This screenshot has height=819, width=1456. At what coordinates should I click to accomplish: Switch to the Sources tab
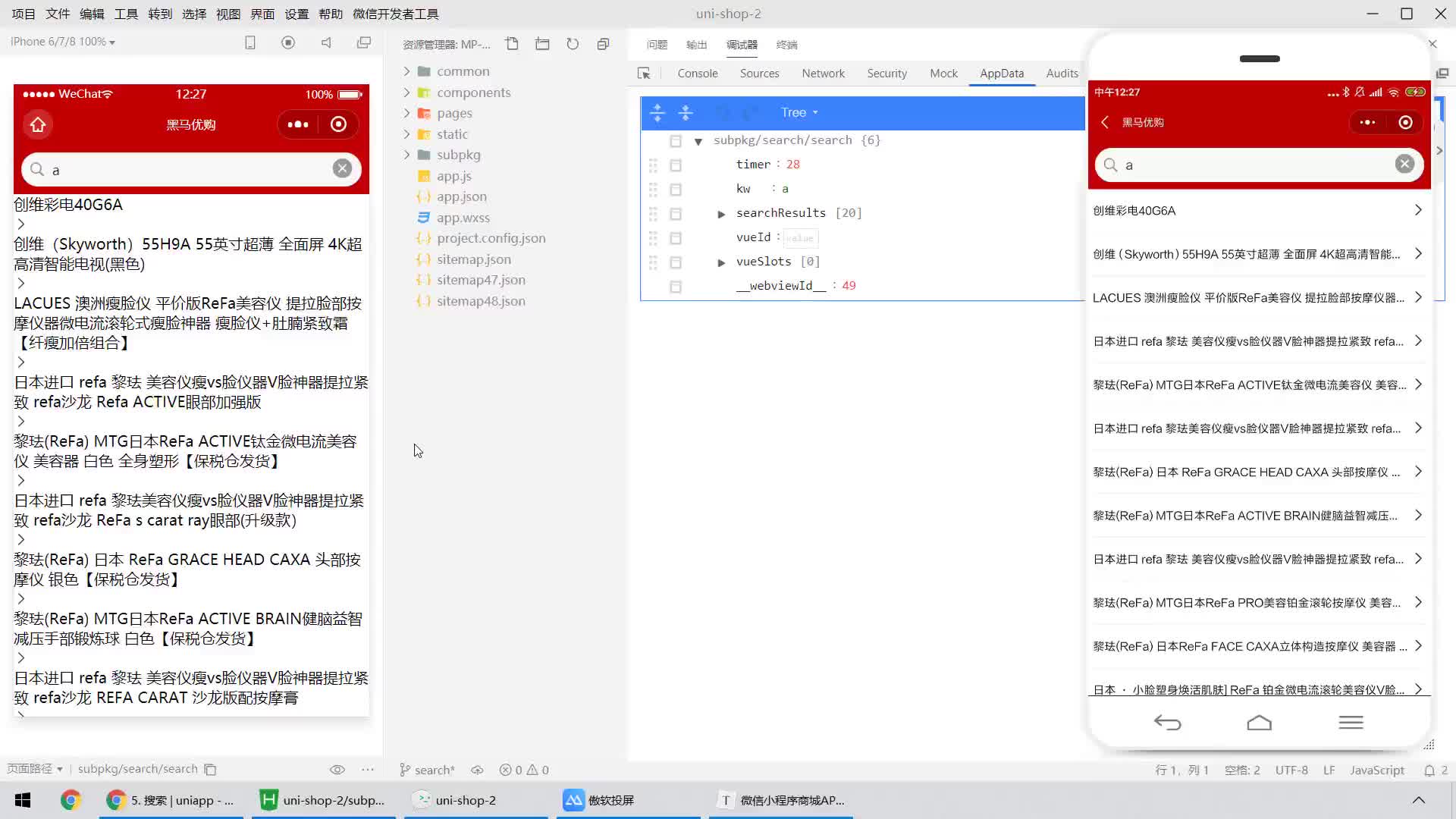[x=759, y=74]
